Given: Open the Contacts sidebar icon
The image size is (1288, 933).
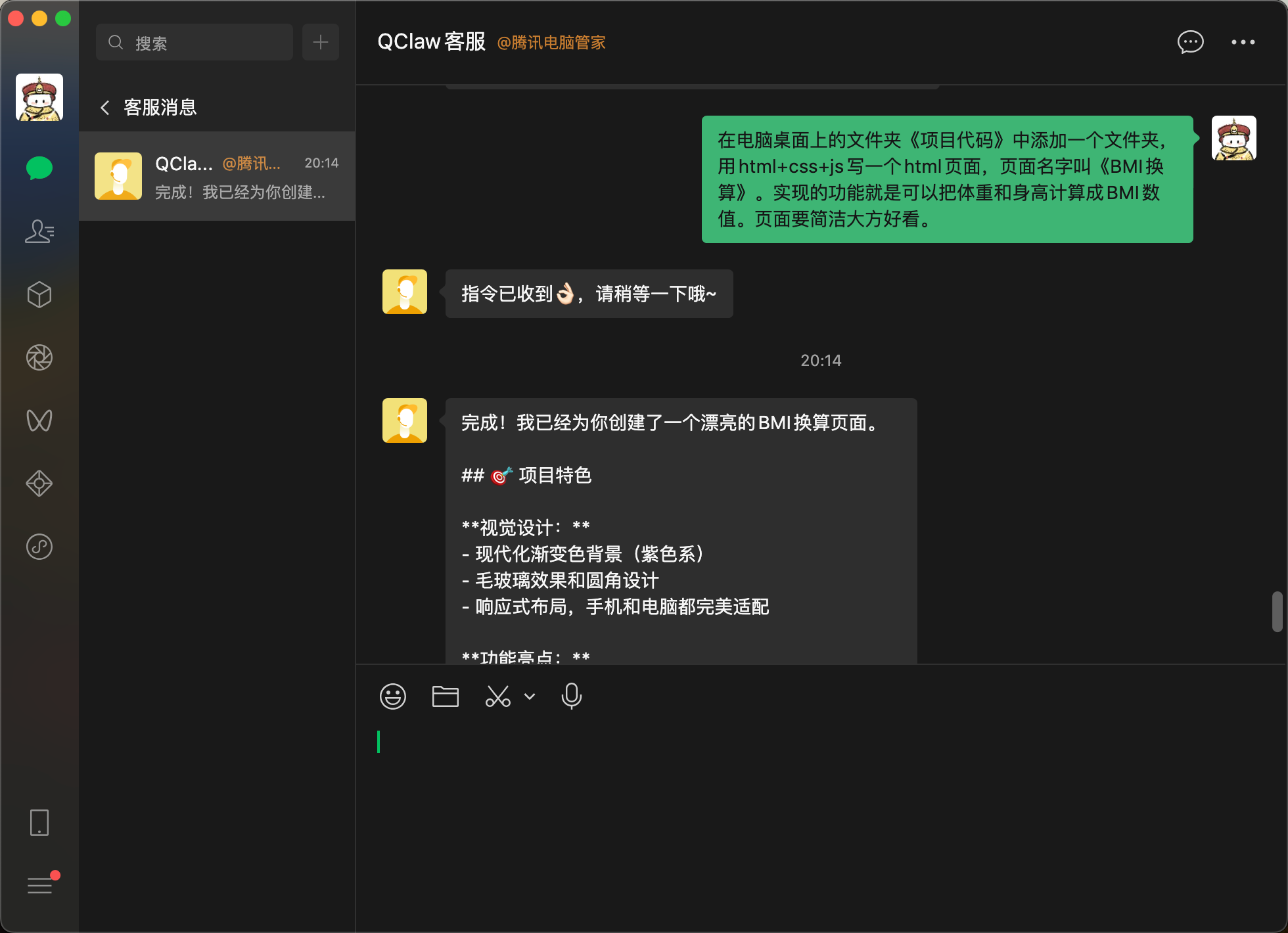Looking at the screenshot, I should click(x=39, y=231).
